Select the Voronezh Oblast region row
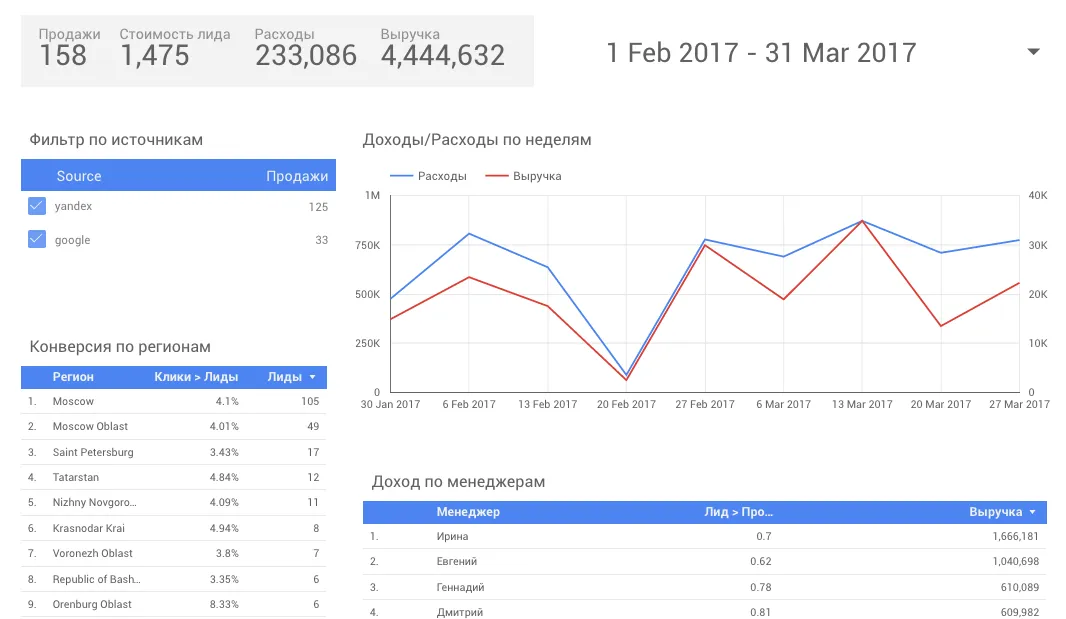This screenshot has height=619, width=1066. click(173, 554)
